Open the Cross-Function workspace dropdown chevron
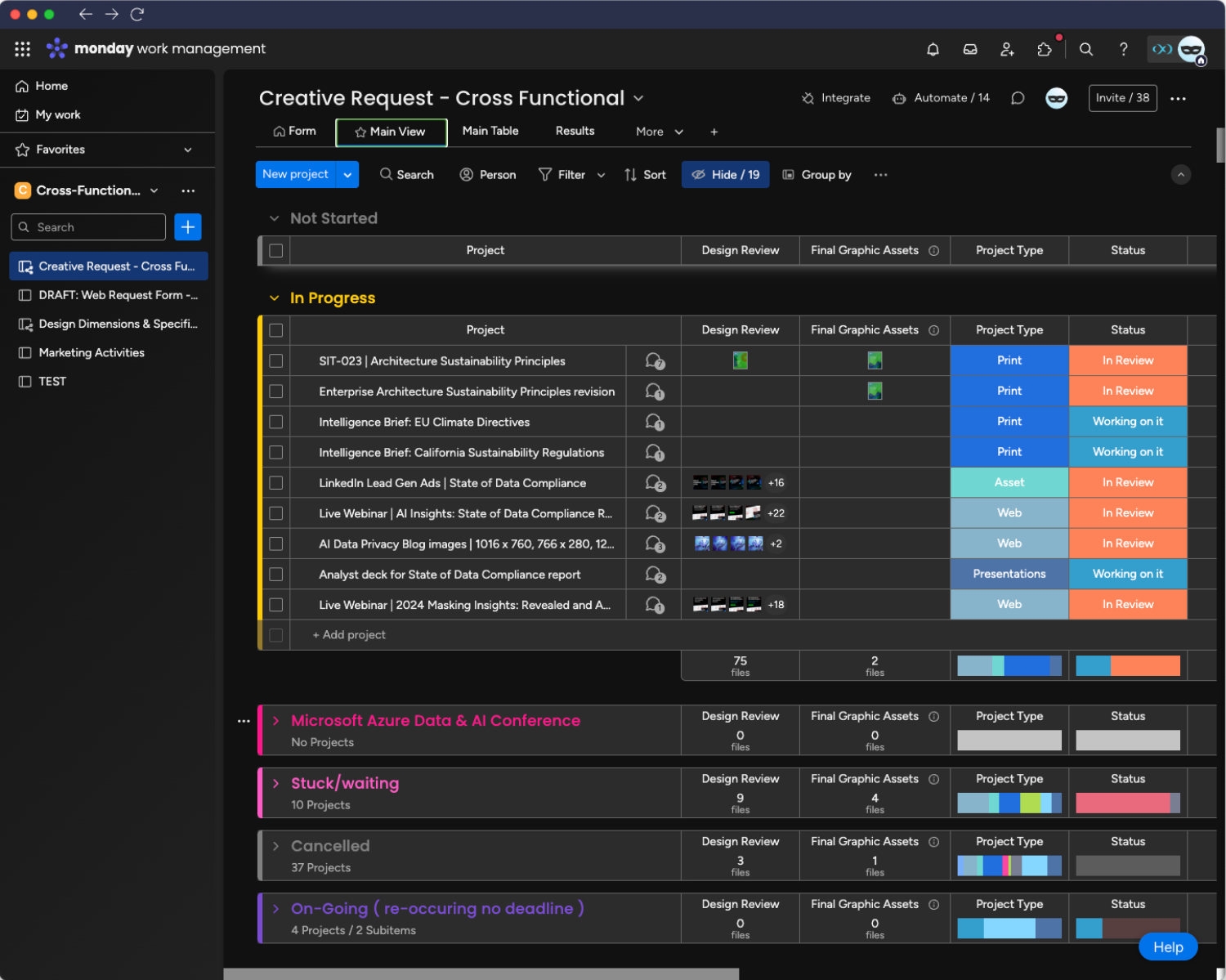 pyautogui.click(x=154, y=190)
